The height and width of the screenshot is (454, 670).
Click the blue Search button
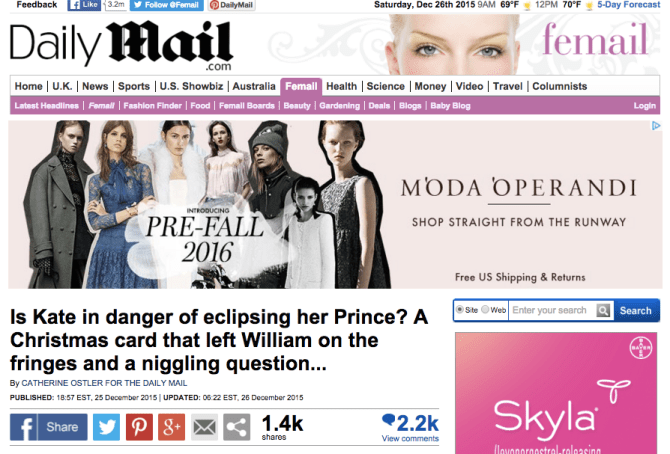636,310
